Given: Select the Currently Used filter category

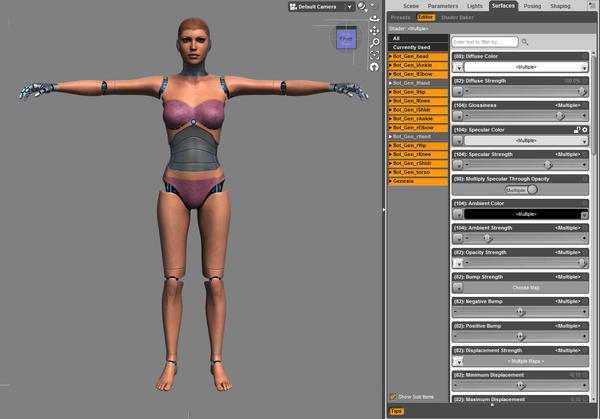Looking at the screenshot, I should [x=418, y=47].
